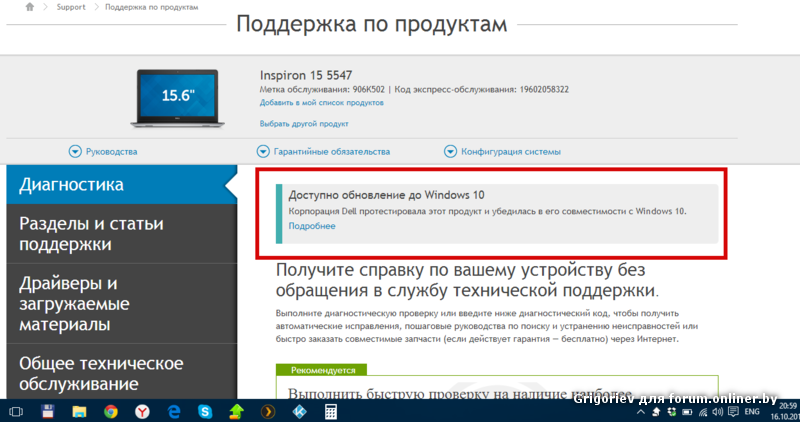This screenshot has width=800, height=422.
Task: Open Общее техническое обслуживание tab
Action: [121, 372]
